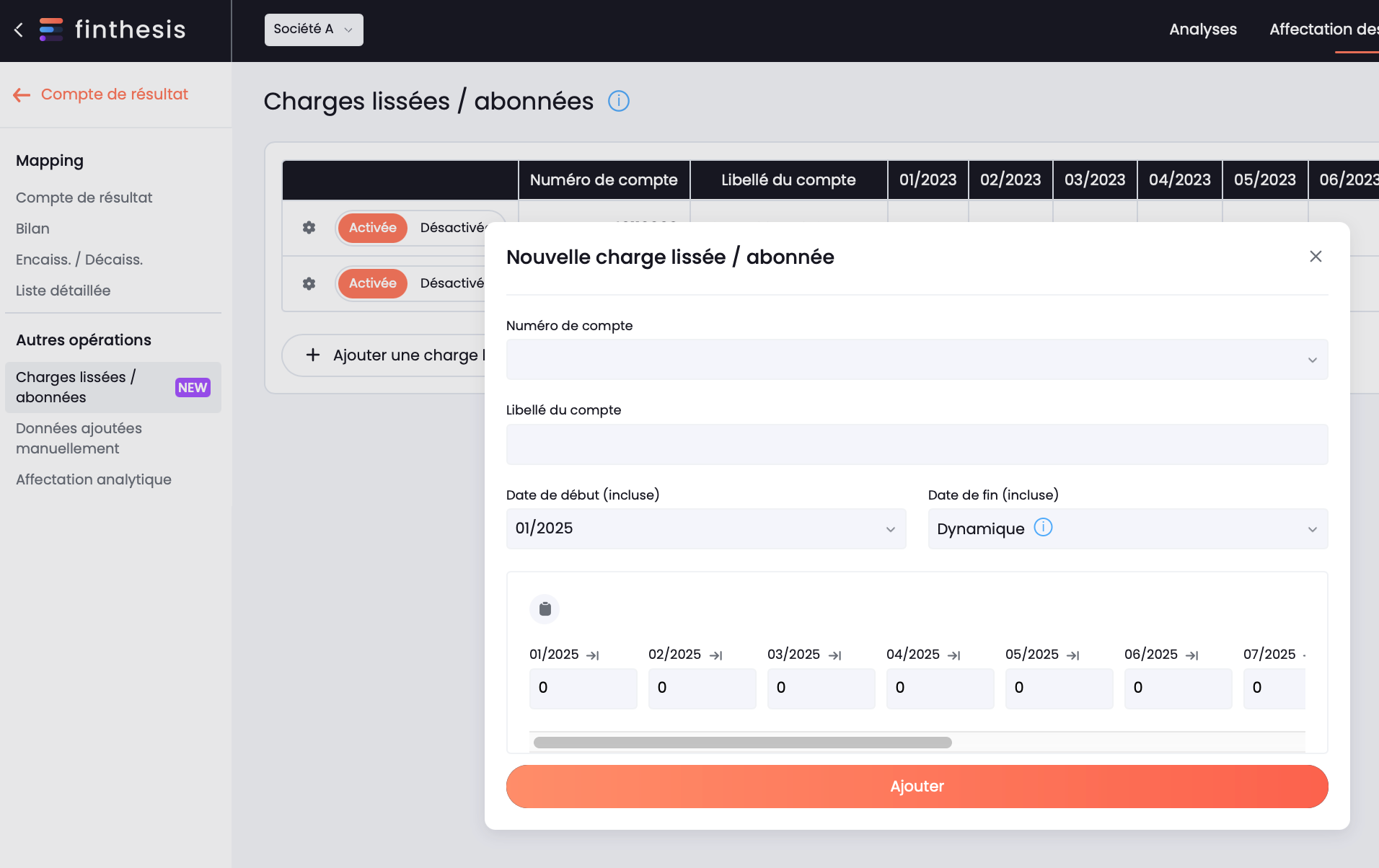Open the Date de début dropdown

[x=706, y=529]
